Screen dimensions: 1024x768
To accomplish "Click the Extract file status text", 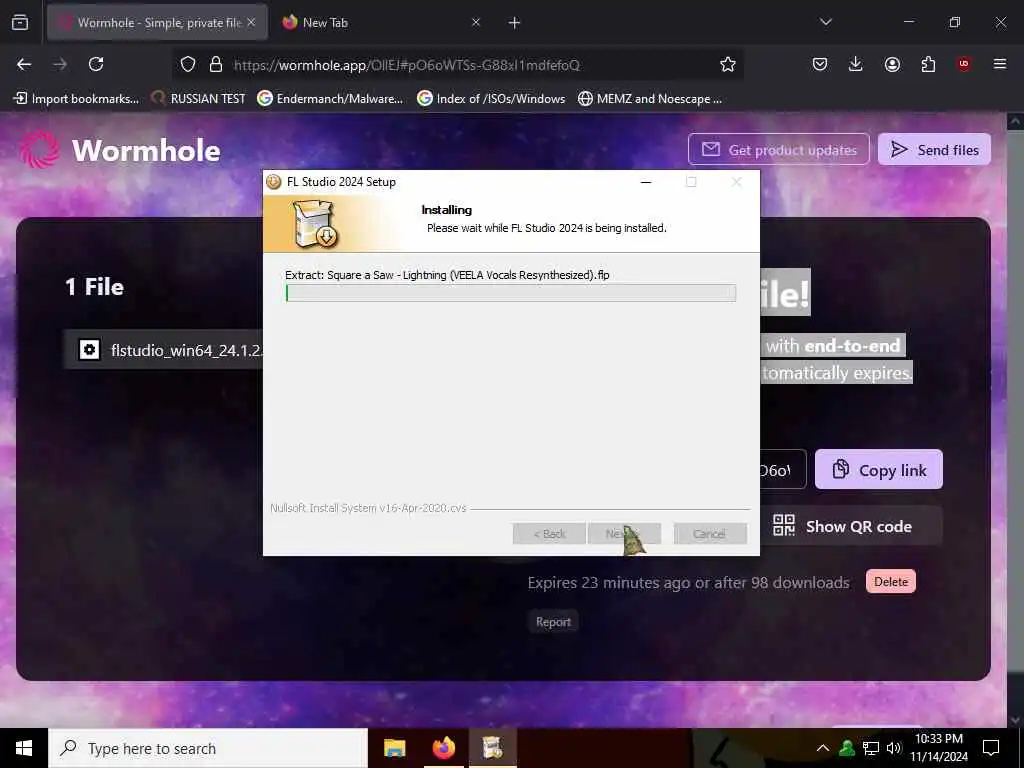I will [447, 275].
